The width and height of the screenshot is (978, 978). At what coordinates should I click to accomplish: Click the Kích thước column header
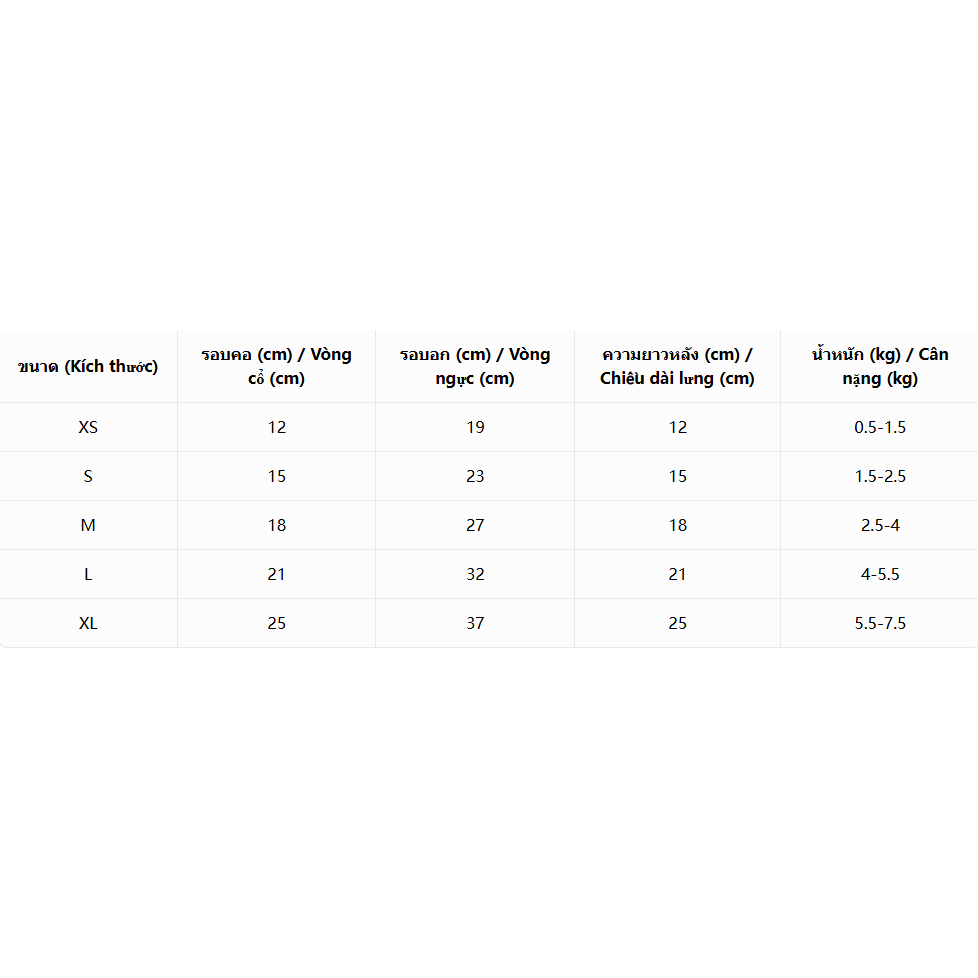point(88,366)
